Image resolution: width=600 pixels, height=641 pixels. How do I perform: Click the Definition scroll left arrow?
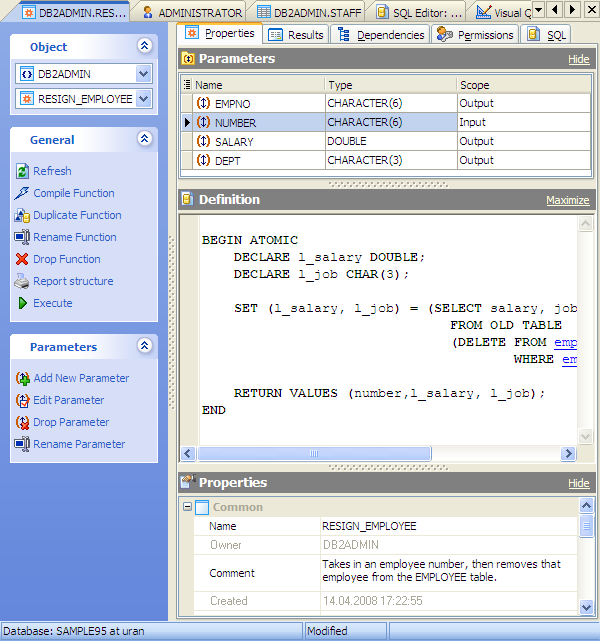click(x=188, y=453)
